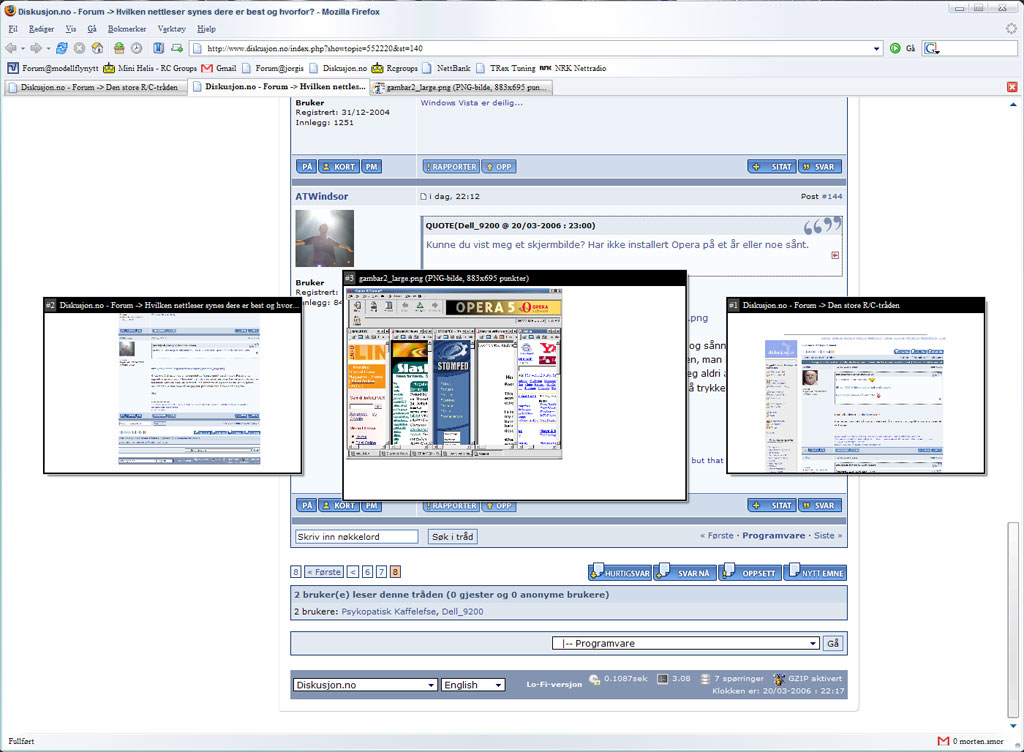Open ATWindsor's user profile link
The width and height of the screenshot is (1024, 752).
coord(321,196)
